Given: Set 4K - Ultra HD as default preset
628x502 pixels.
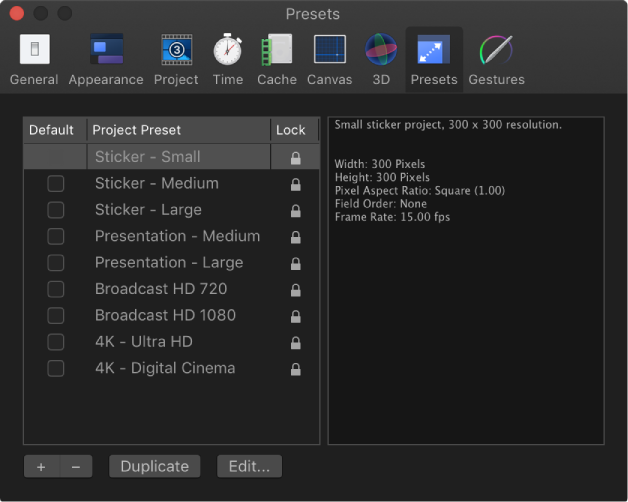Looking at the screenshot, I should [56, 342].
